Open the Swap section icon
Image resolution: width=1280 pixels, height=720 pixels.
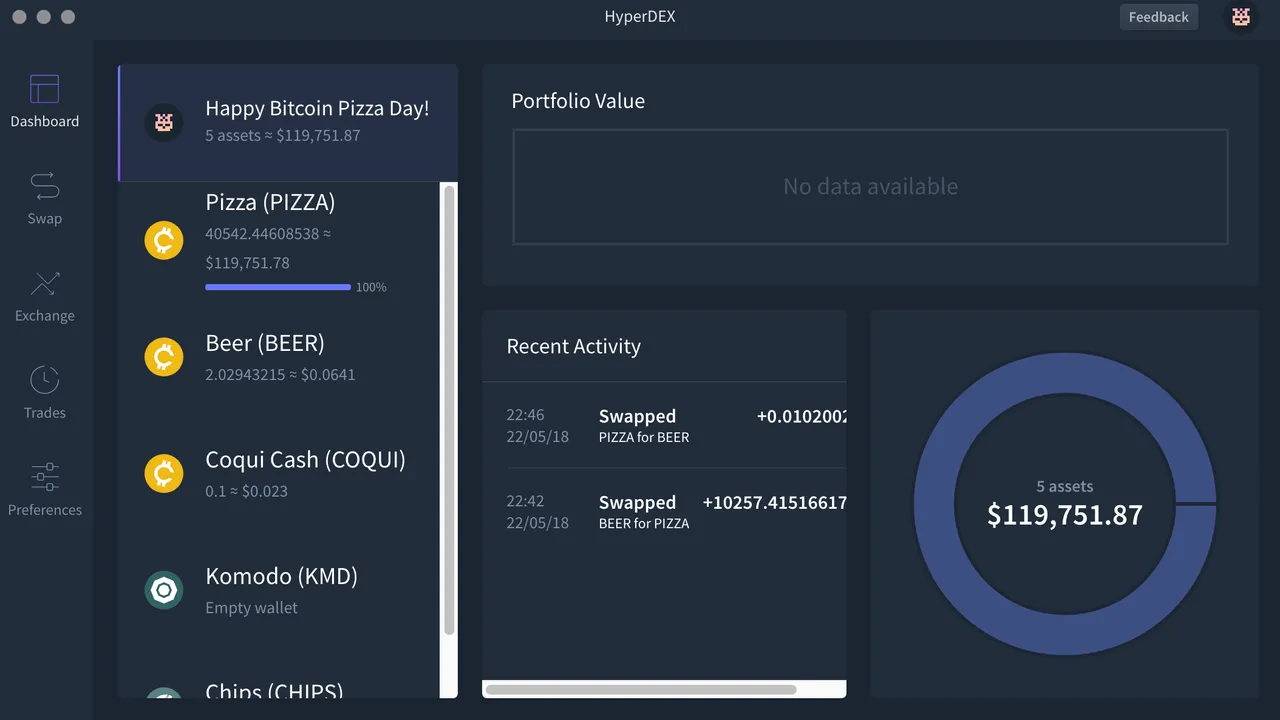tap(44, 186)
